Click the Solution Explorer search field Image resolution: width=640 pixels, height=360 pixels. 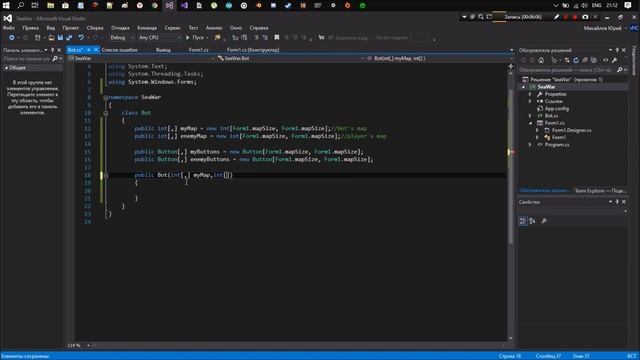click(x=567, y=70)
